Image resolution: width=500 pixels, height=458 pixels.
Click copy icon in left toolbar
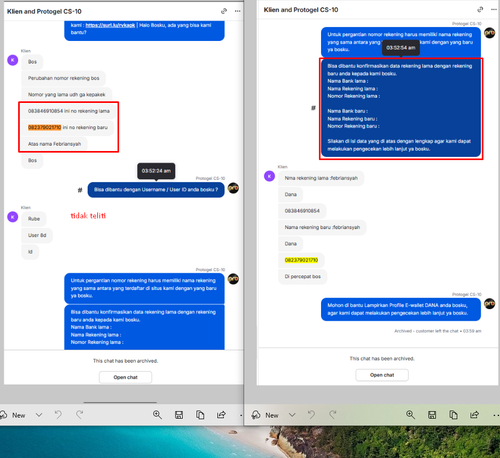[x=200, y=415]
